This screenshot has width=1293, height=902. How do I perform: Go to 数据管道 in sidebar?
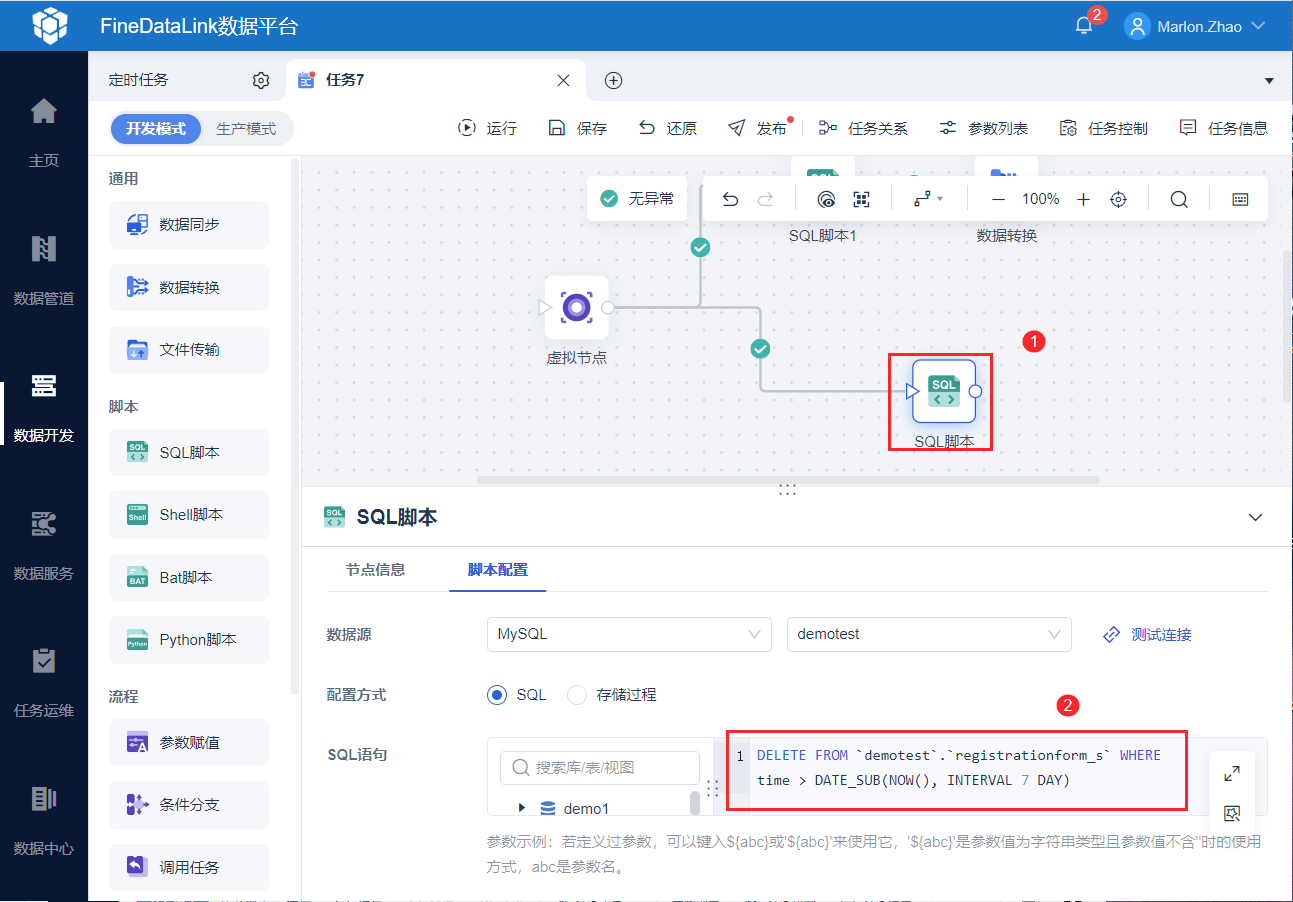(44, 270)
